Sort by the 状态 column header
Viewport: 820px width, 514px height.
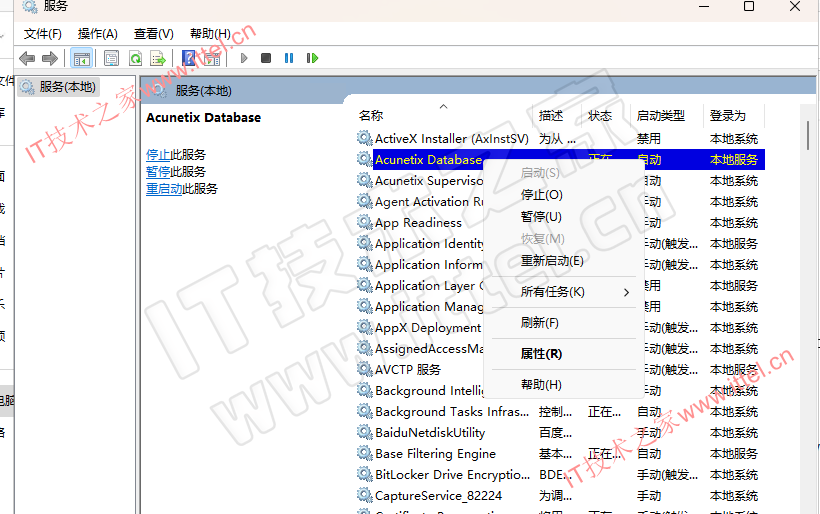600,116
